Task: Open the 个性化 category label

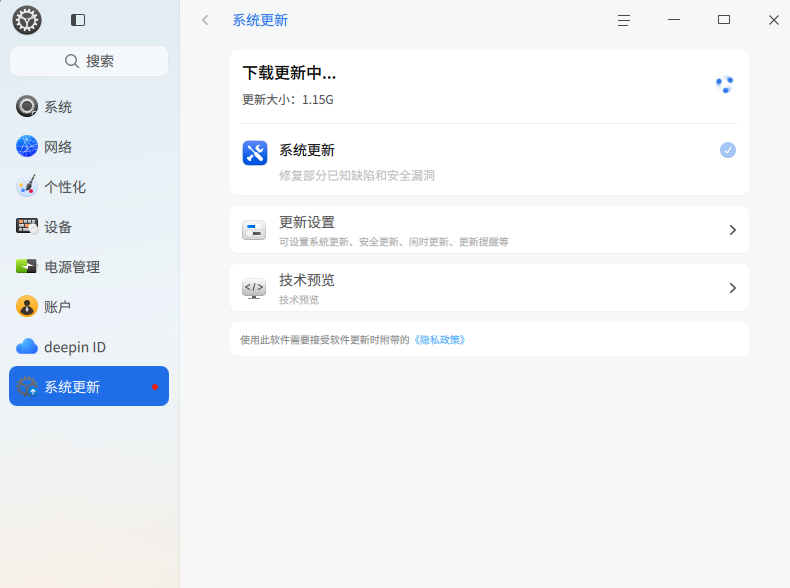Action: tap(65, 187)
